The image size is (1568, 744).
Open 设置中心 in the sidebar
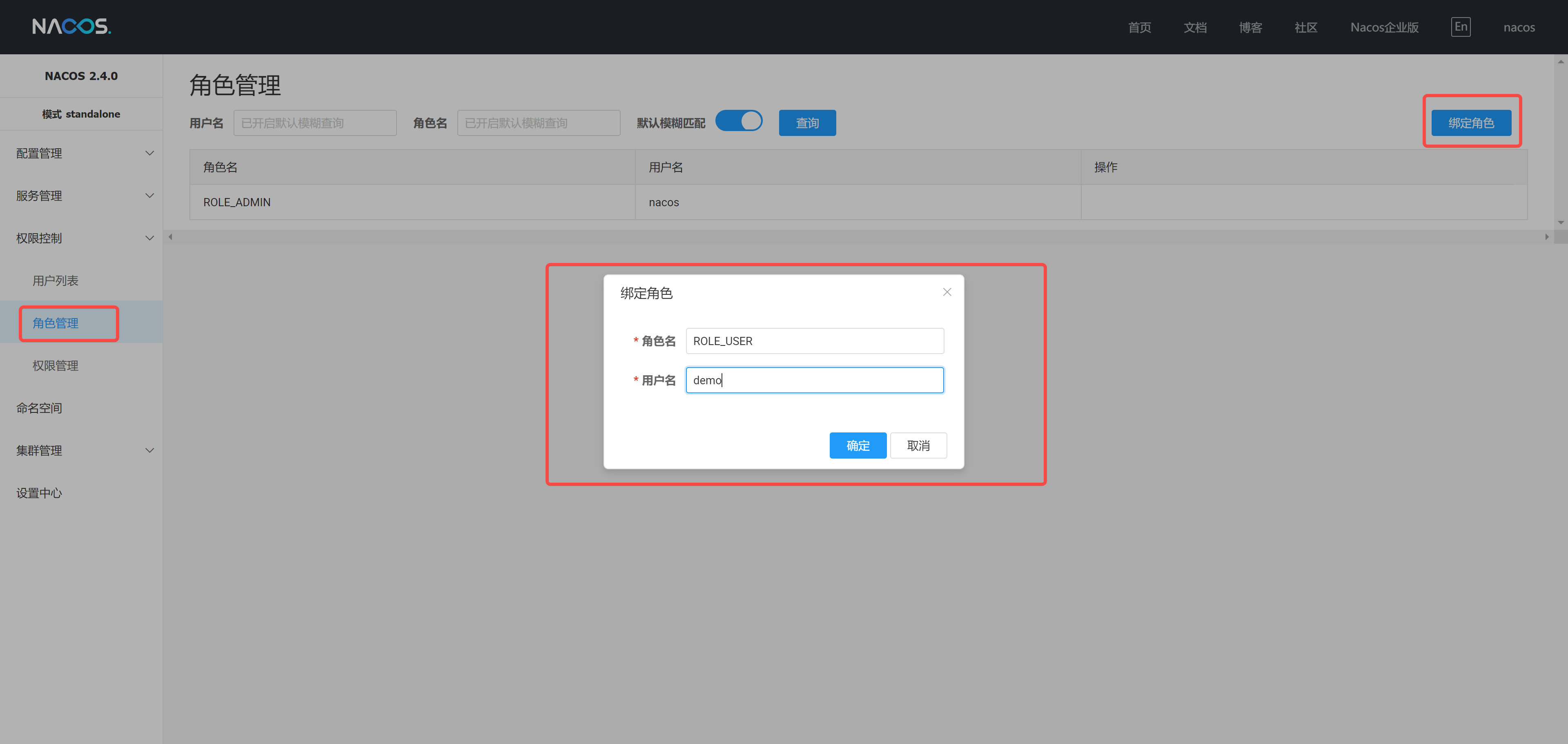(39, 493)
